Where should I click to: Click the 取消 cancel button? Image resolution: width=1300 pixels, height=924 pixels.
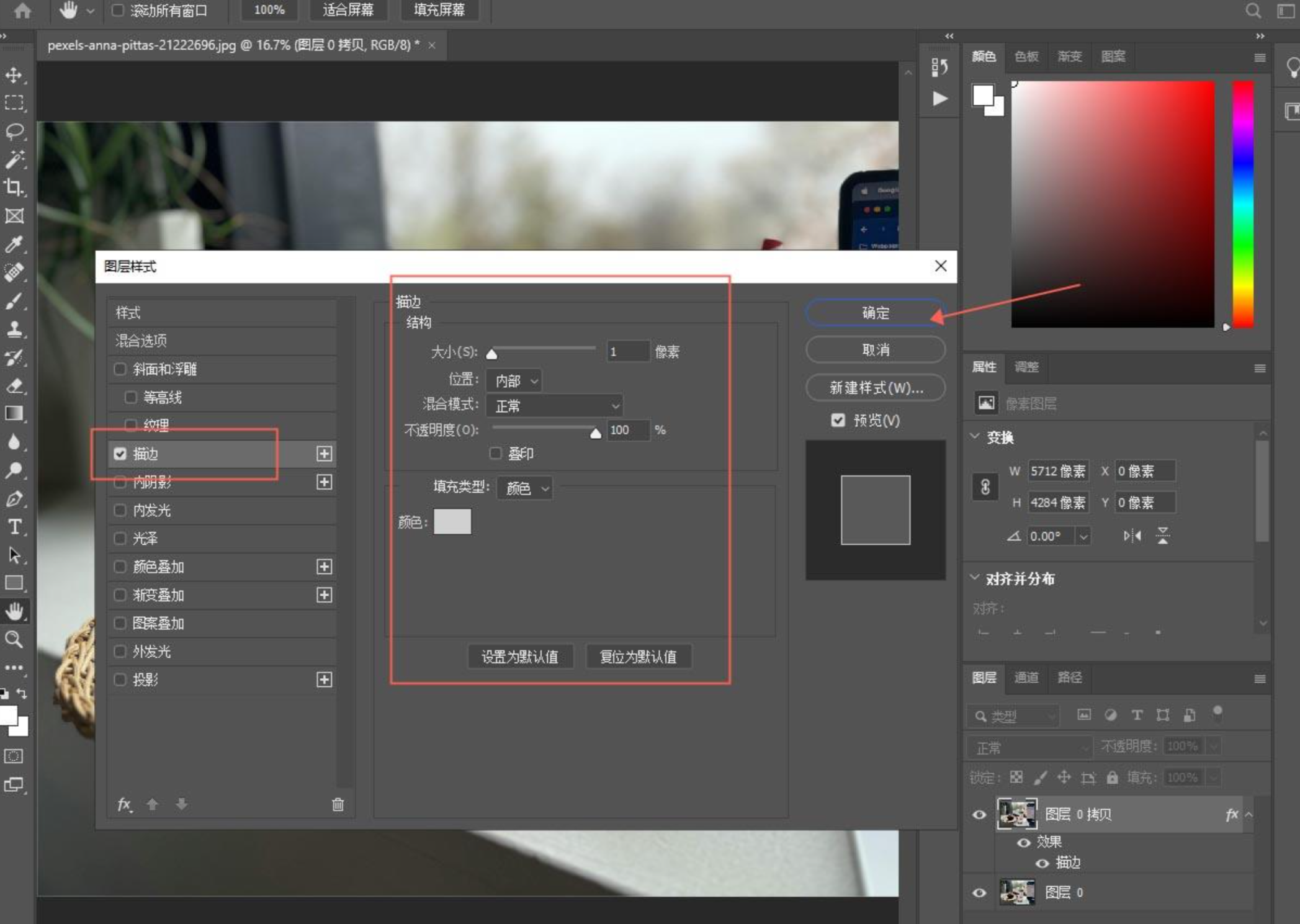coord(876,350)
